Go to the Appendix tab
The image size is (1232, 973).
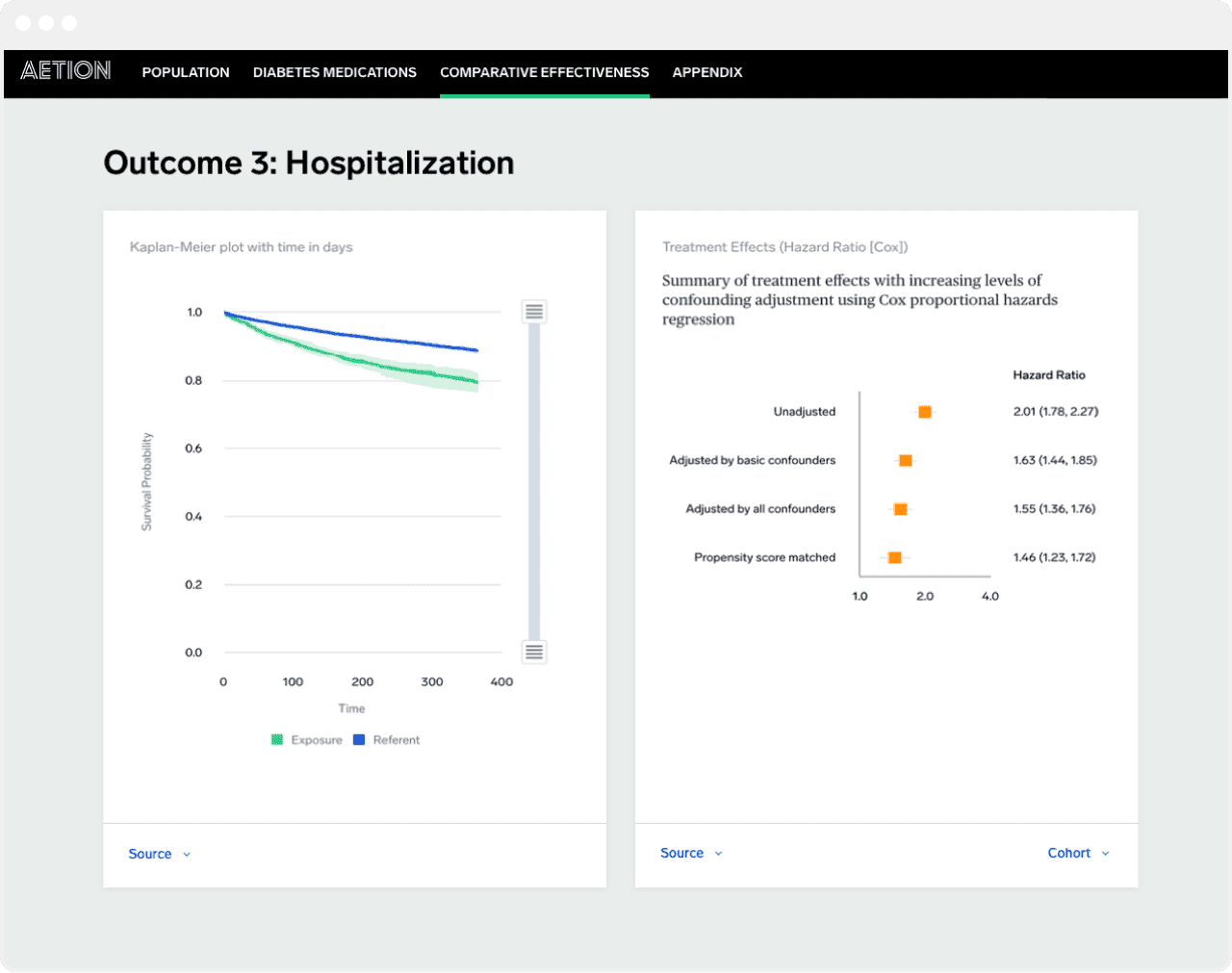pyautogui.click(x=707, y=72)
